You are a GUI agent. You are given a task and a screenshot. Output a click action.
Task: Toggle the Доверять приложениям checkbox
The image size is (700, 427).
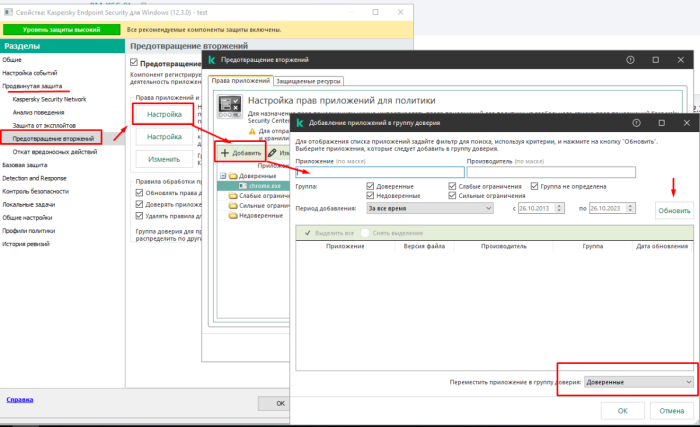click(x=139, y=204)
